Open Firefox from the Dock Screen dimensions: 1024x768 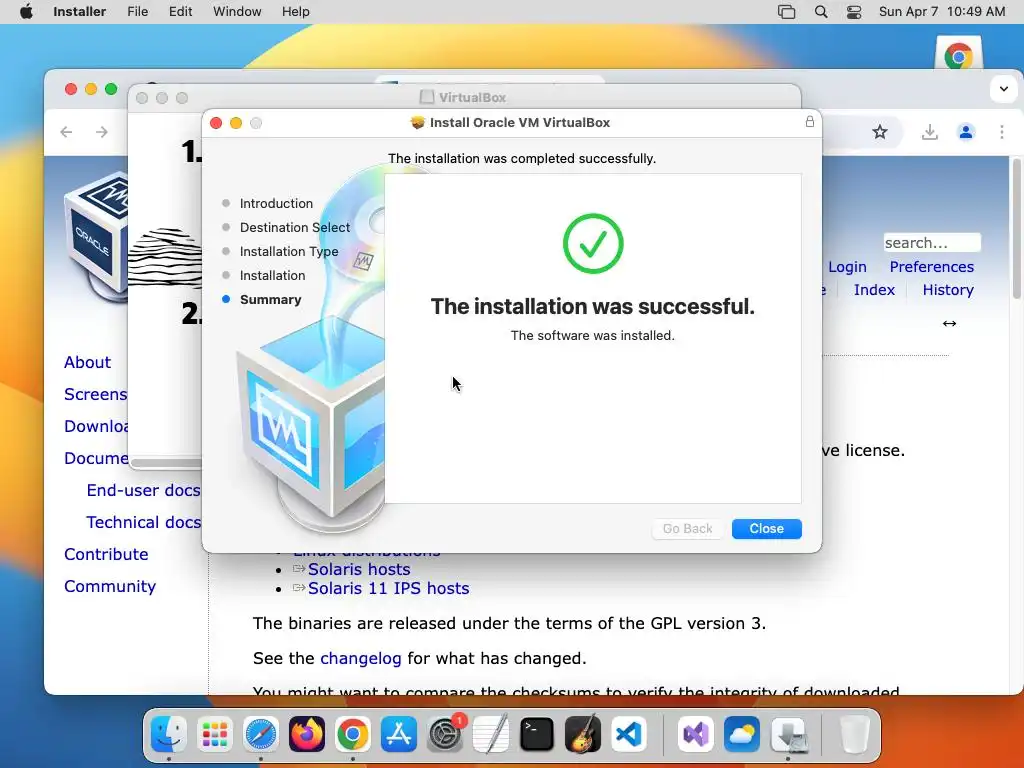tap(306, 734)
